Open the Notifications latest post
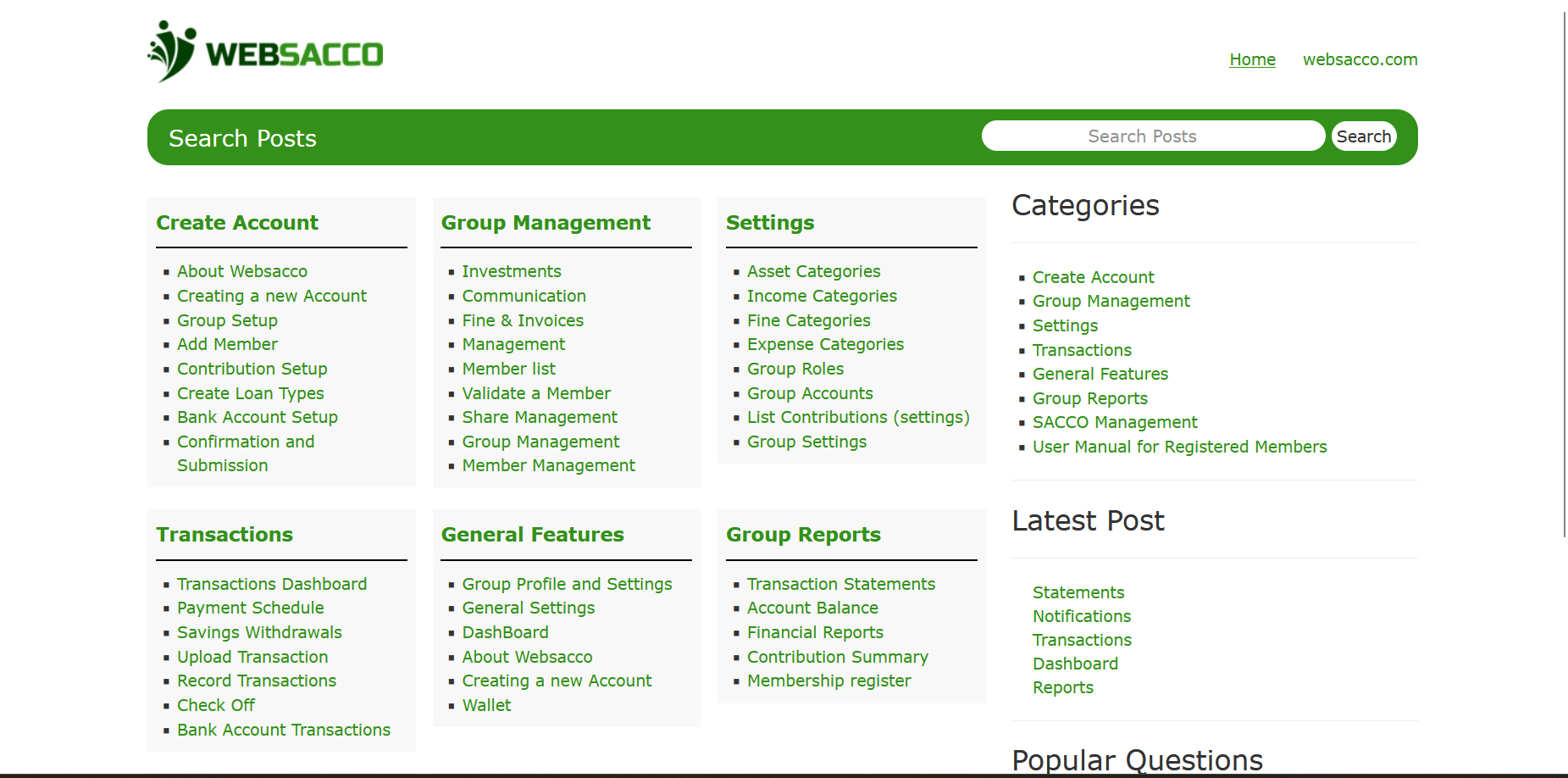This screenshot has height=778, width=1568. (1081, 616)
